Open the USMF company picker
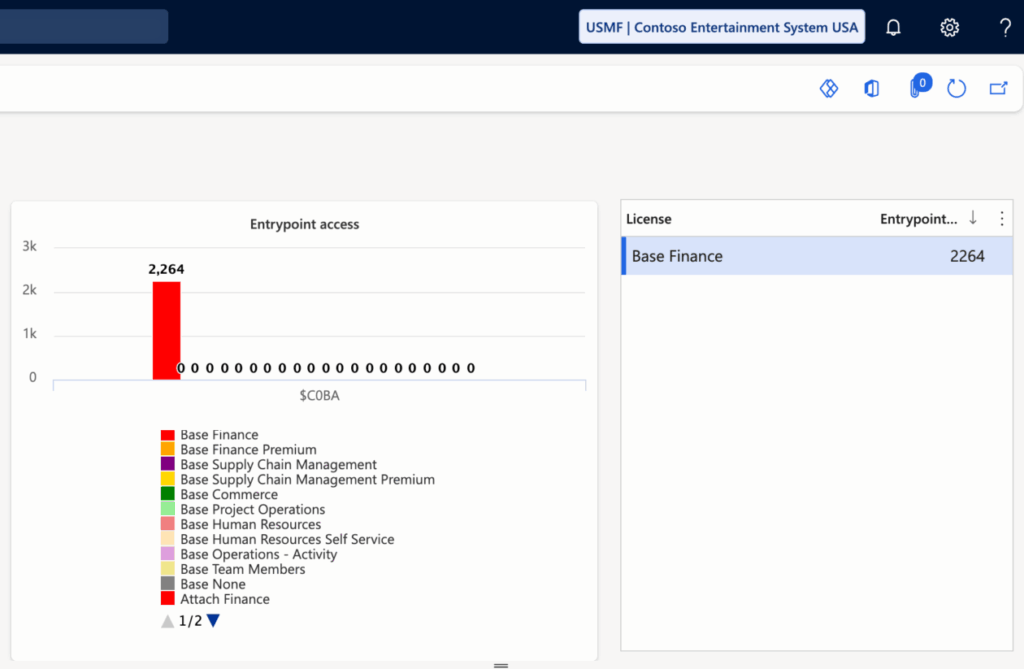Viewport: 1024px width, 669px height. (721, 27)
